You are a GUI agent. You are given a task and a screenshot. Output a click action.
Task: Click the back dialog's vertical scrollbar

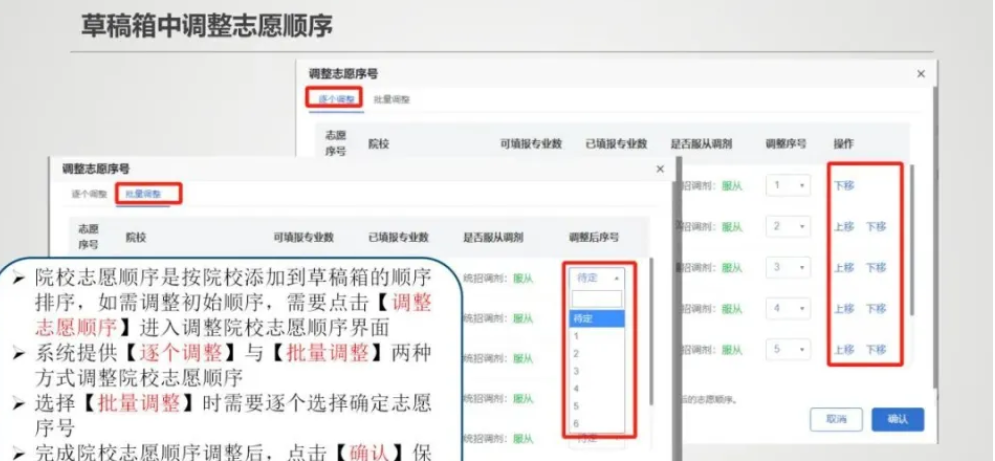(x=912, y=240)
